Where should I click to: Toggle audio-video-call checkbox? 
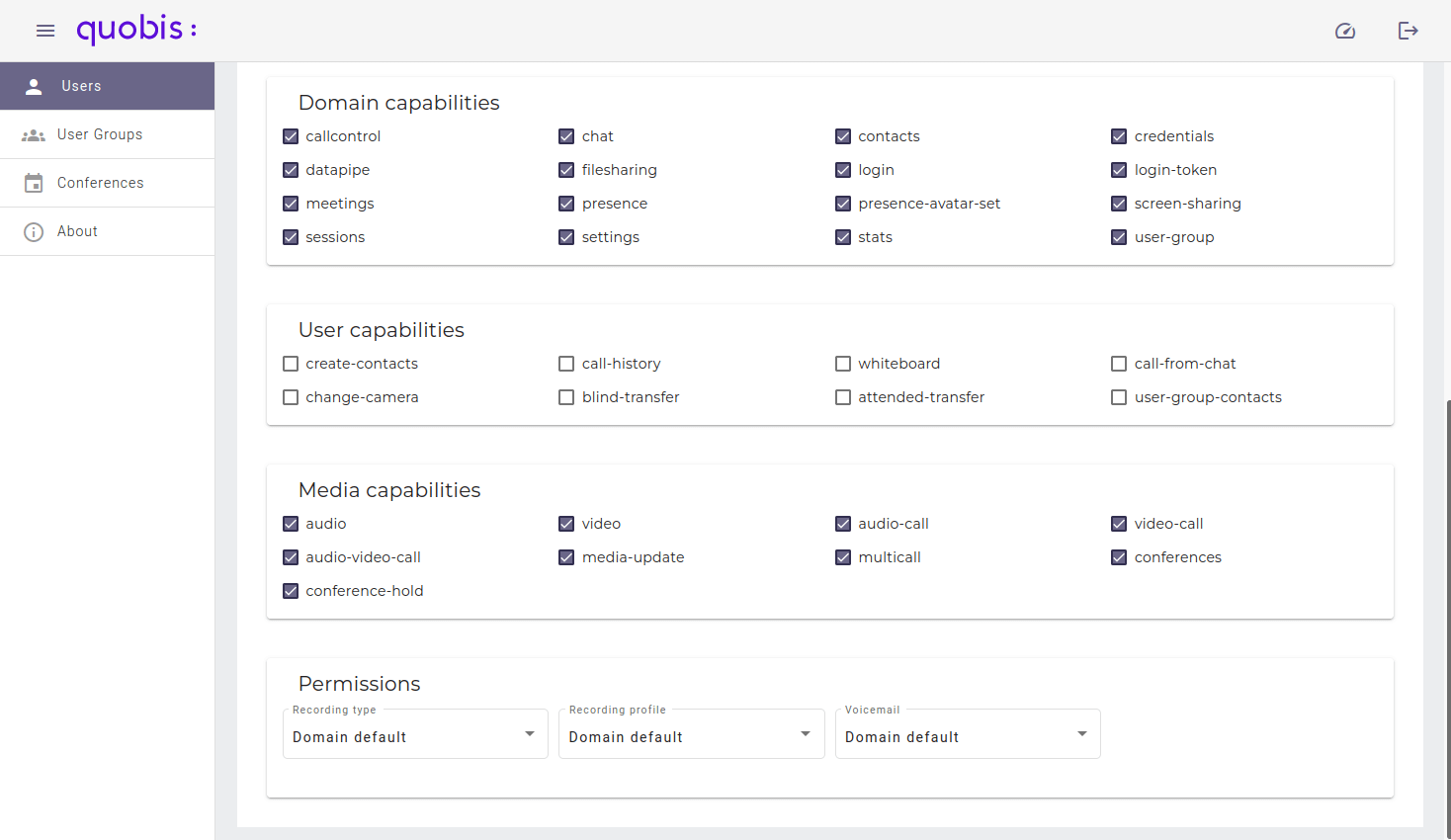point(291,557)
